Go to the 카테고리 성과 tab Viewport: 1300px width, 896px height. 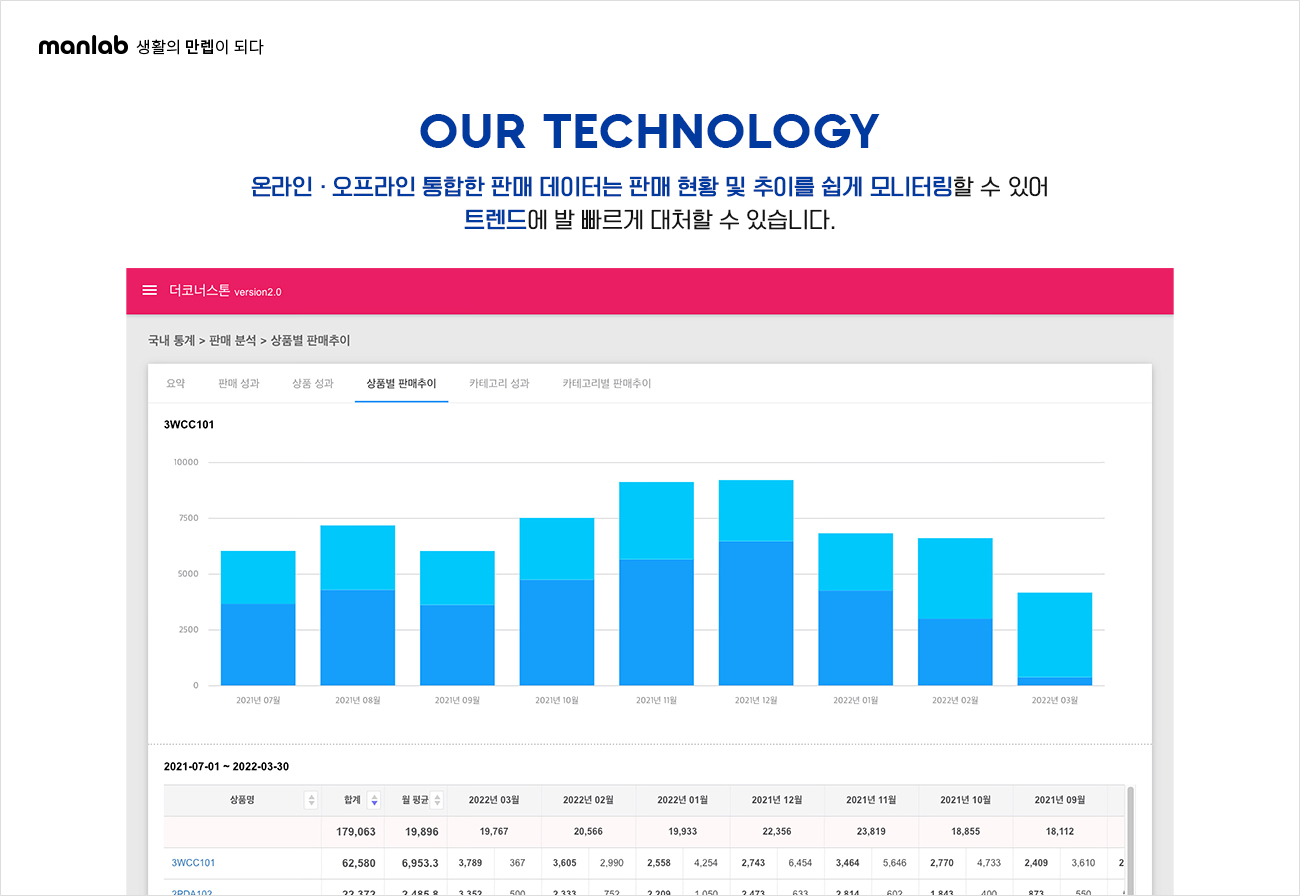pos(499,383)
